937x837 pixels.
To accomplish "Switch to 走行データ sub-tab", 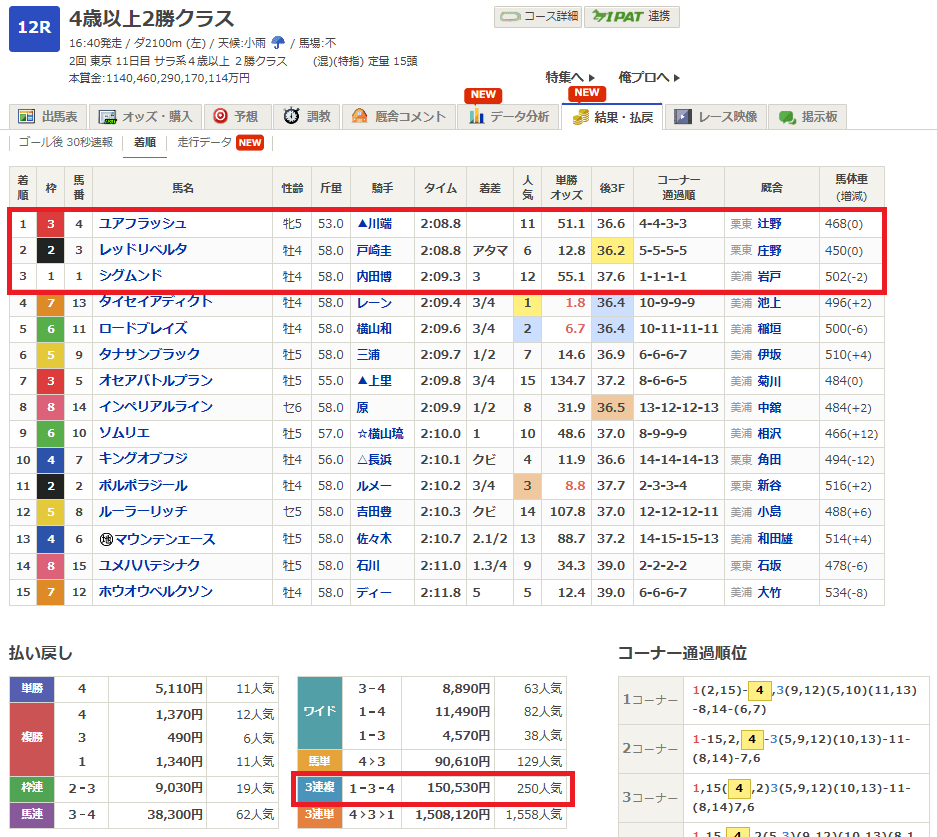I will 204,143.
